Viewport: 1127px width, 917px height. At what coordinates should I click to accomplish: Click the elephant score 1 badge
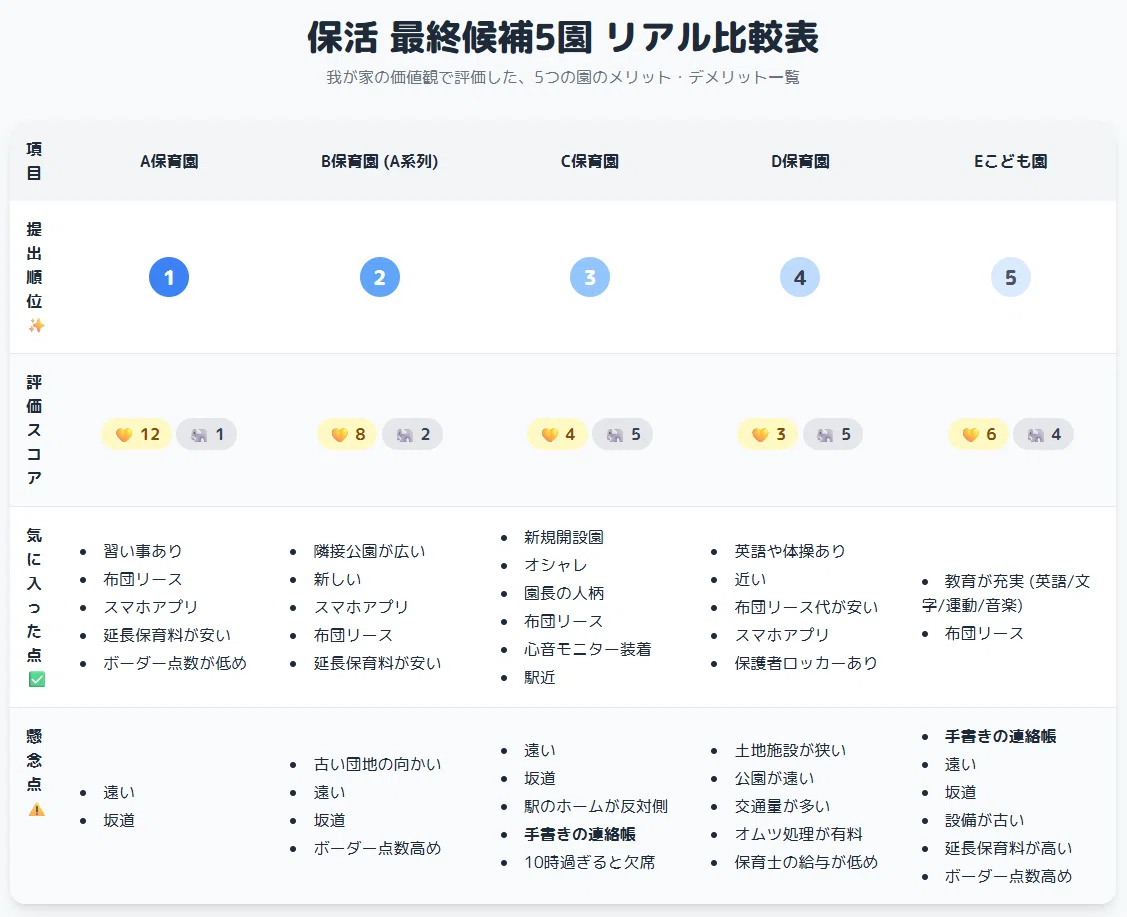click(206, 434)
